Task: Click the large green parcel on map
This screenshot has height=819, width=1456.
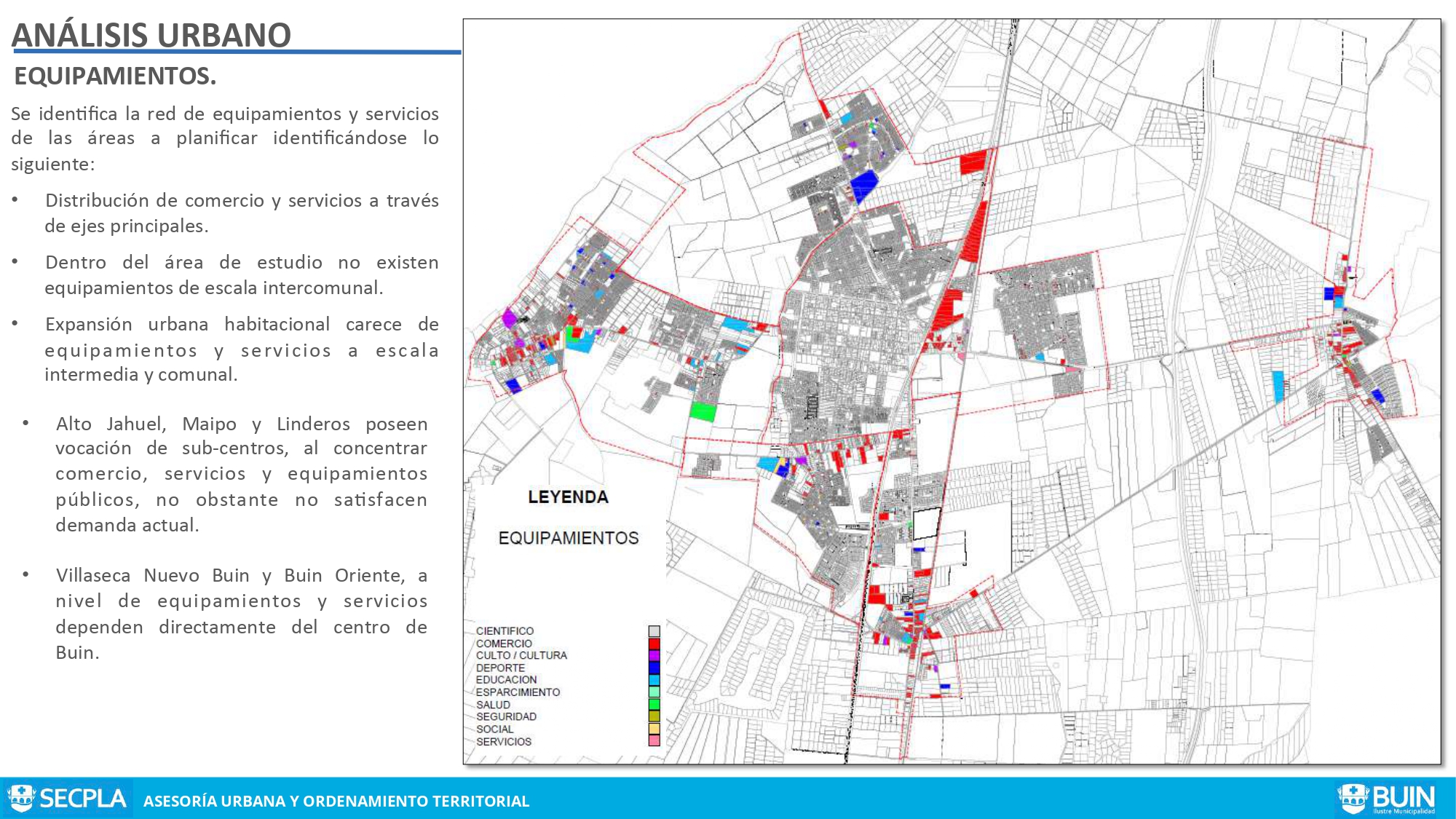Action: 703,411
